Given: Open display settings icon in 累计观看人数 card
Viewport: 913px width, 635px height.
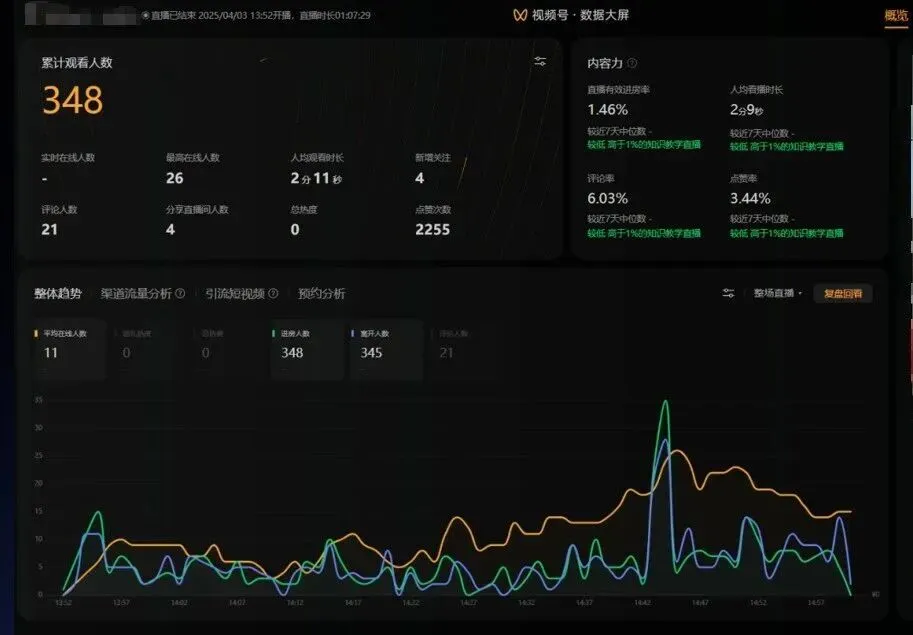Looking at the screenshot, I should (540, 61).
